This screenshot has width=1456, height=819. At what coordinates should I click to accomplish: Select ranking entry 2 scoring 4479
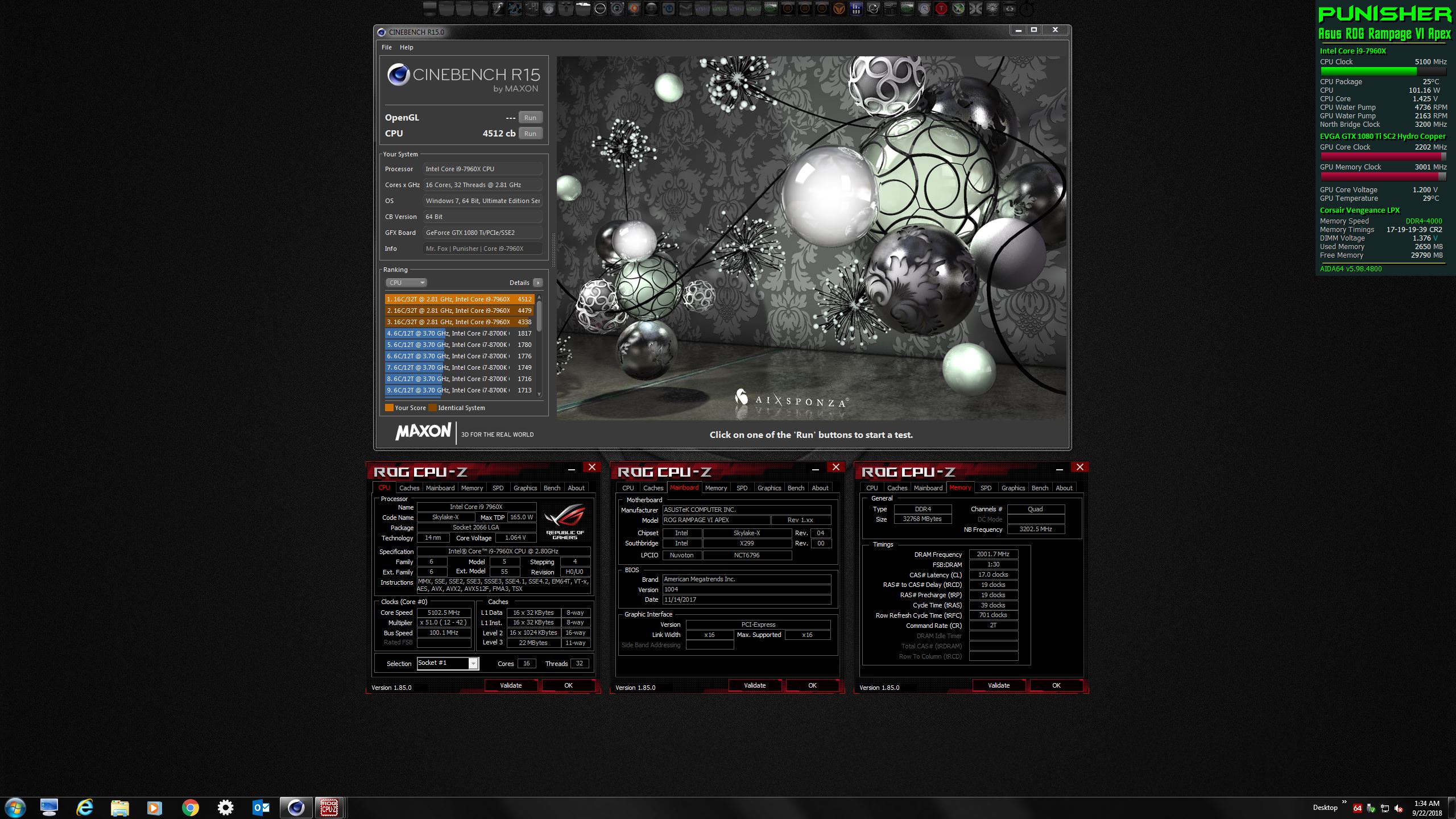(x=460, y=311)
